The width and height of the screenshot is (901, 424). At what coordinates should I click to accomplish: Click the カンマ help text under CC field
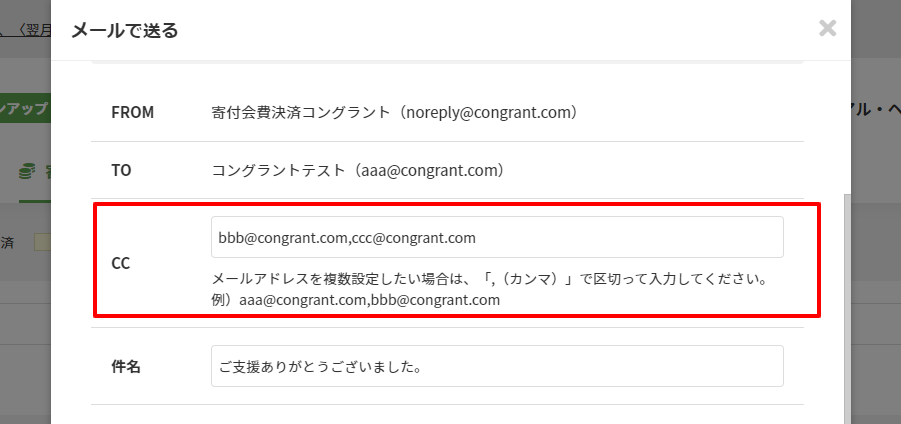pos(490,281)
